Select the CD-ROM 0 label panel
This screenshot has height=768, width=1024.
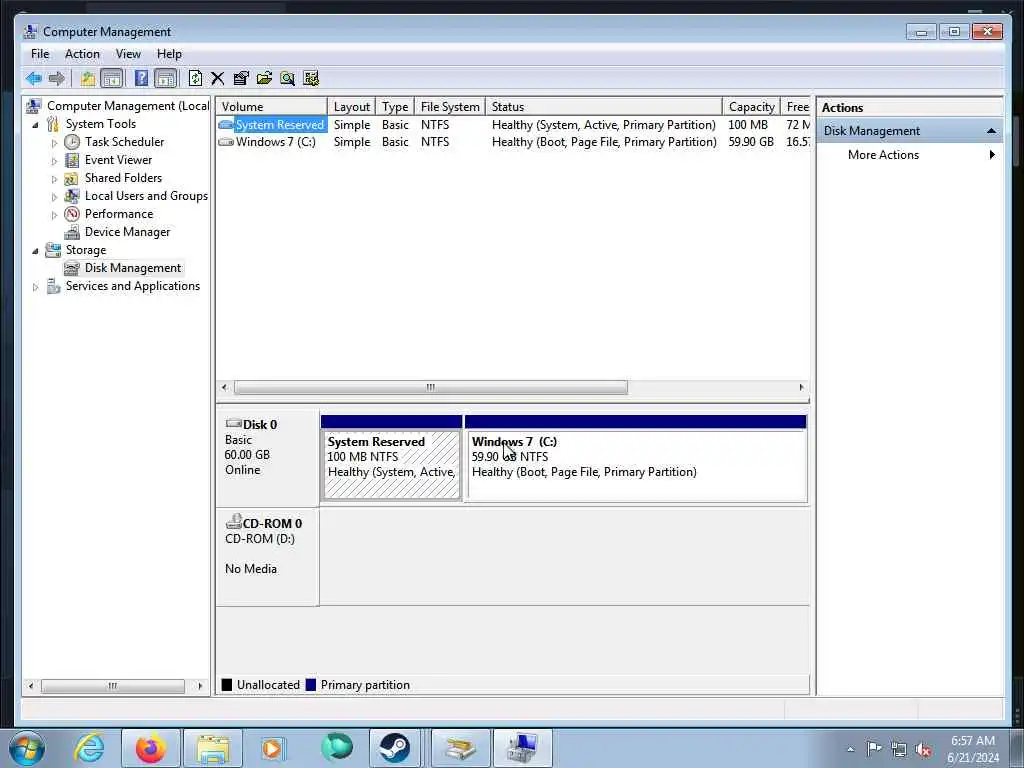tap(268, 557)
